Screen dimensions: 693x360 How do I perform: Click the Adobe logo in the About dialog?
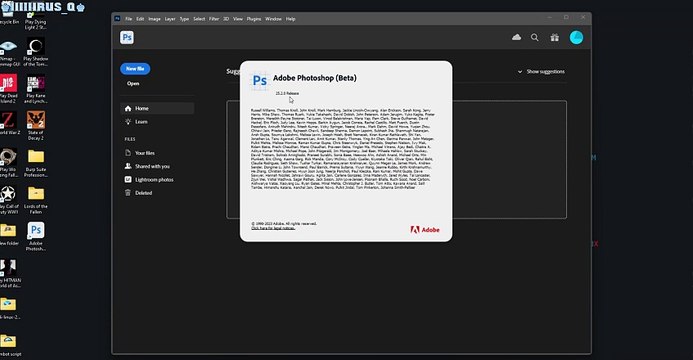point(425,230)
